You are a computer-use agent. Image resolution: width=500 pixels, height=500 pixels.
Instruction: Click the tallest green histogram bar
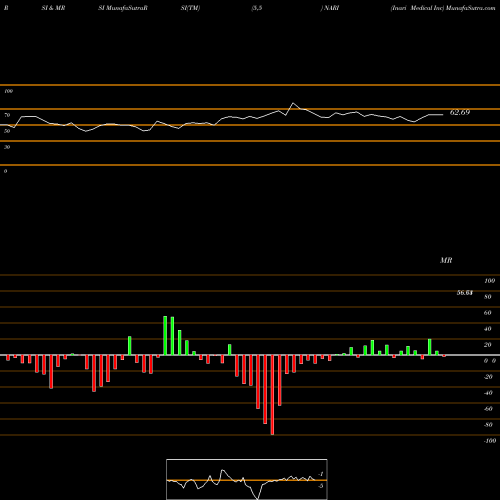165,335
